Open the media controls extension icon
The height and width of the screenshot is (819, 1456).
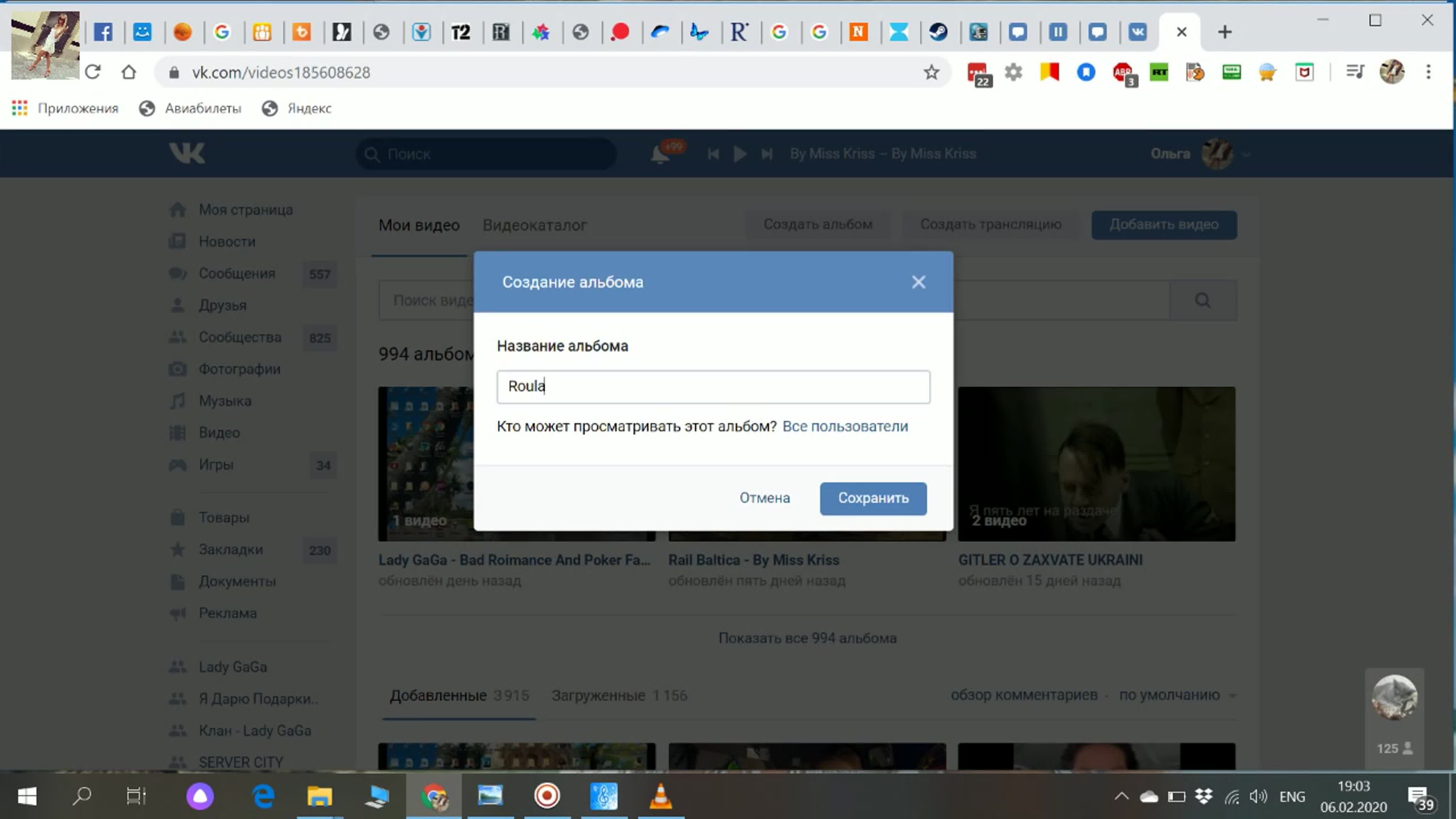(1355, 73)
